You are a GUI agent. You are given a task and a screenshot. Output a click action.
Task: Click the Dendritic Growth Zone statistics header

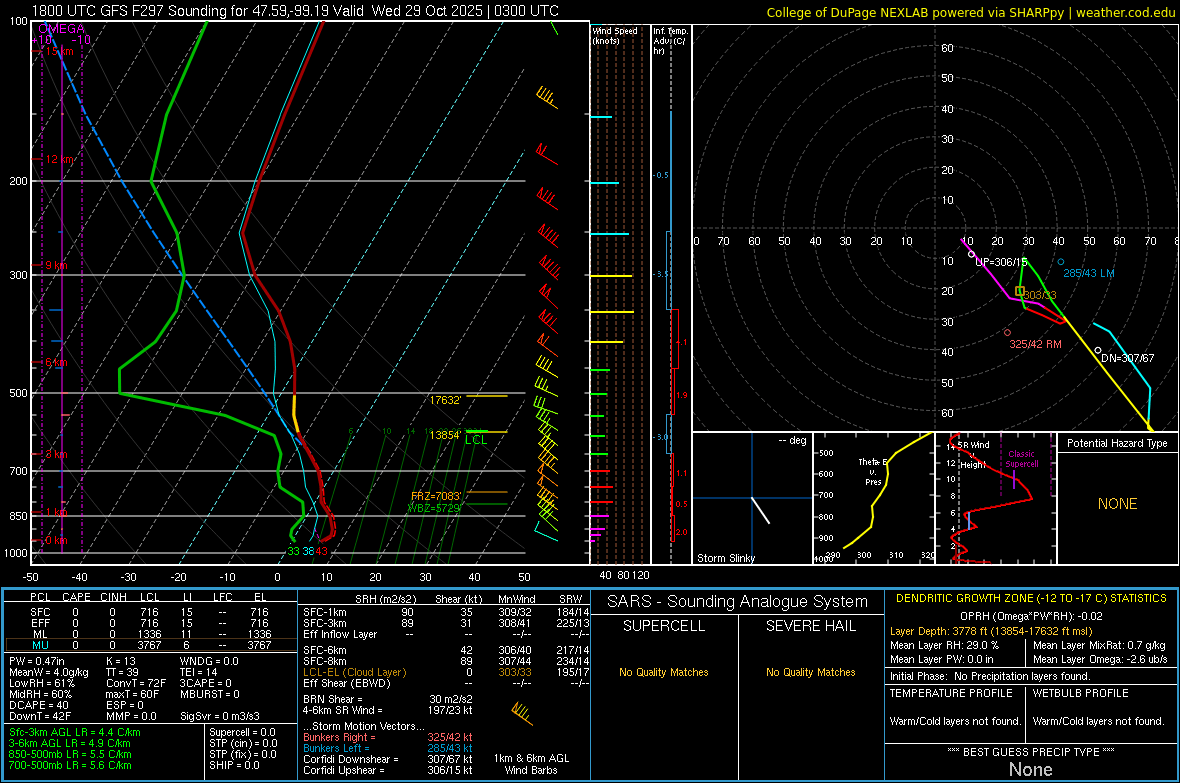click(x=1031, y=599)
